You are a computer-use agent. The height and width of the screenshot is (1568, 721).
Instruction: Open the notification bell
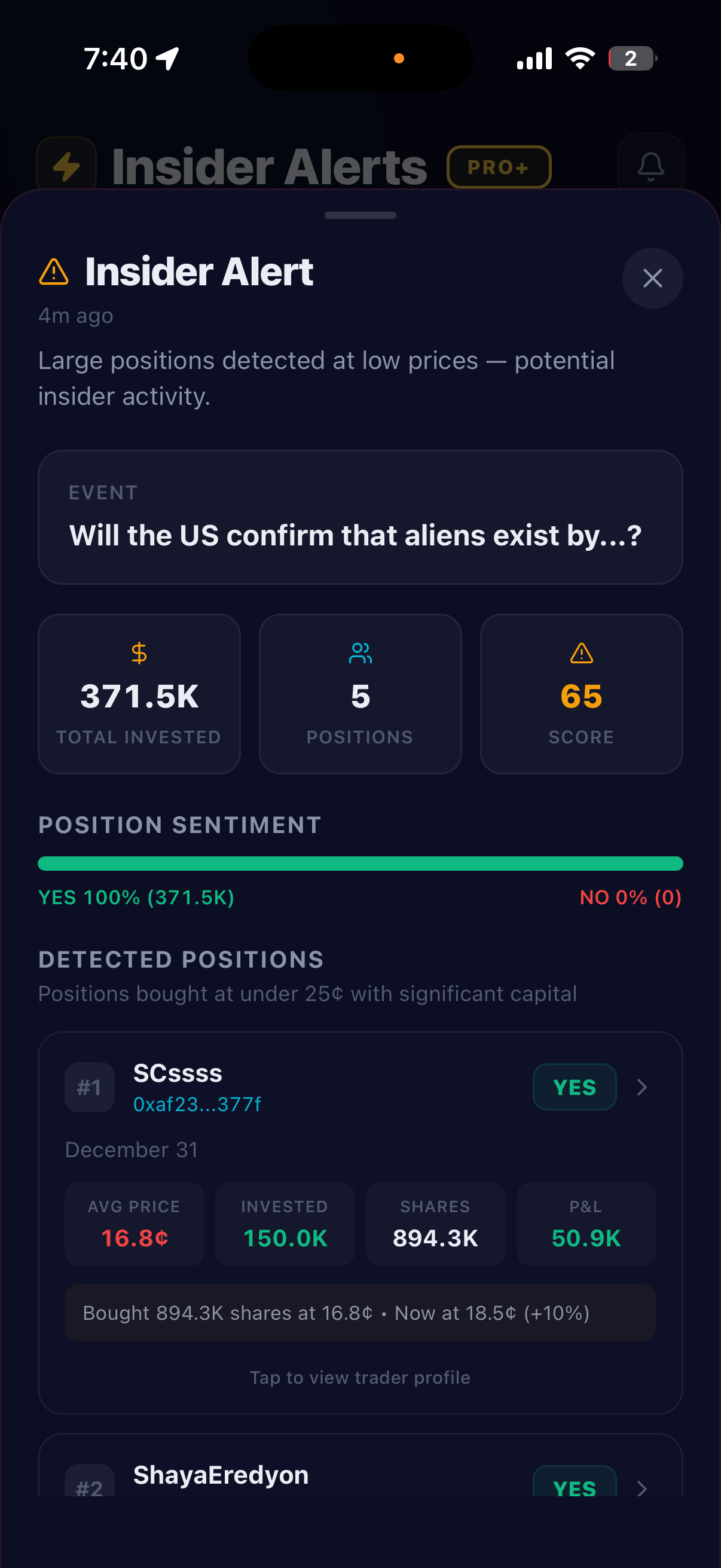coord(650,166)
